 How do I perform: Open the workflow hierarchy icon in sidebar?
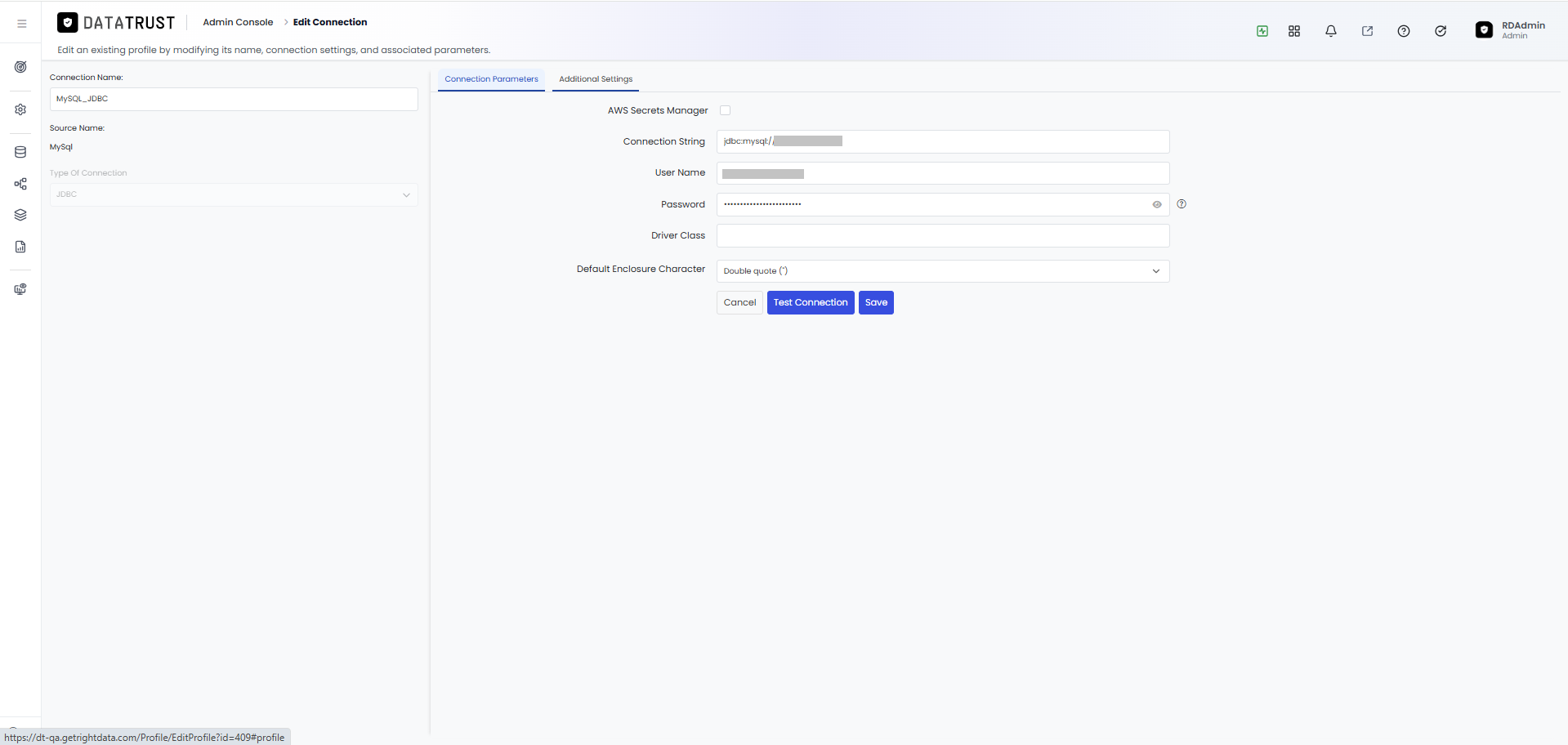[x=20, y=184]
